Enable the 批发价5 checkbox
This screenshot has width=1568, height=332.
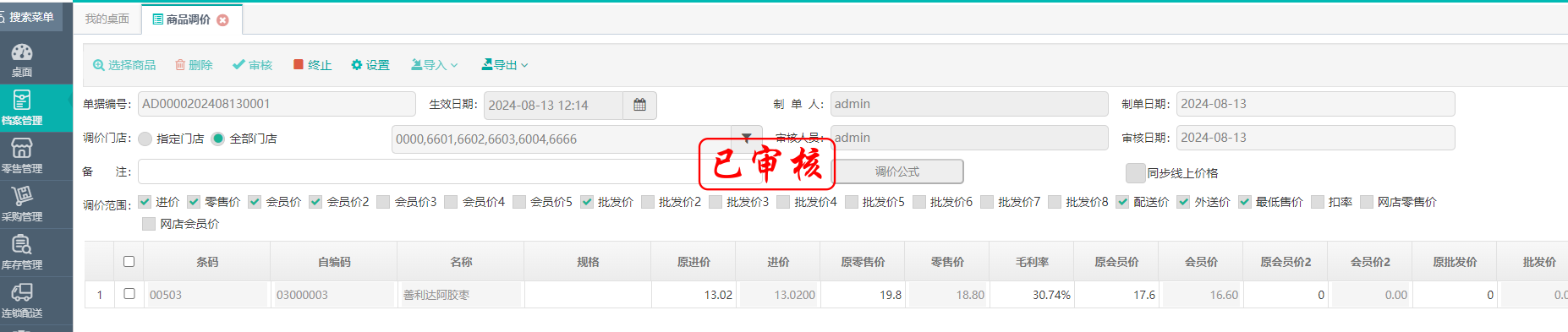[x=851, y=202]
